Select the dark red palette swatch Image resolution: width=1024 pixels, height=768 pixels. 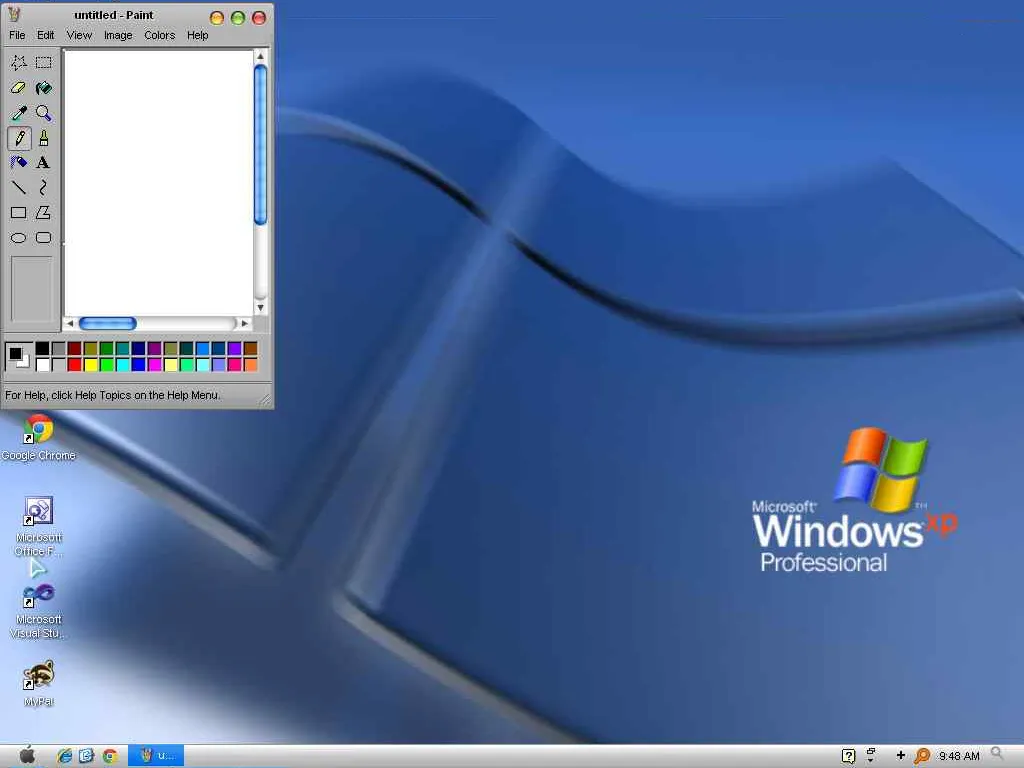pos(74,349)
